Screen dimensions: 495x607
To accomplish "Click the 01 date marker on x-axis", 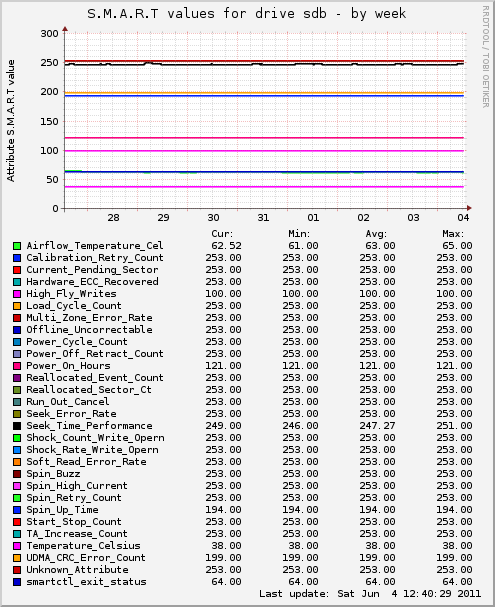I will click(x=313, y=218).
